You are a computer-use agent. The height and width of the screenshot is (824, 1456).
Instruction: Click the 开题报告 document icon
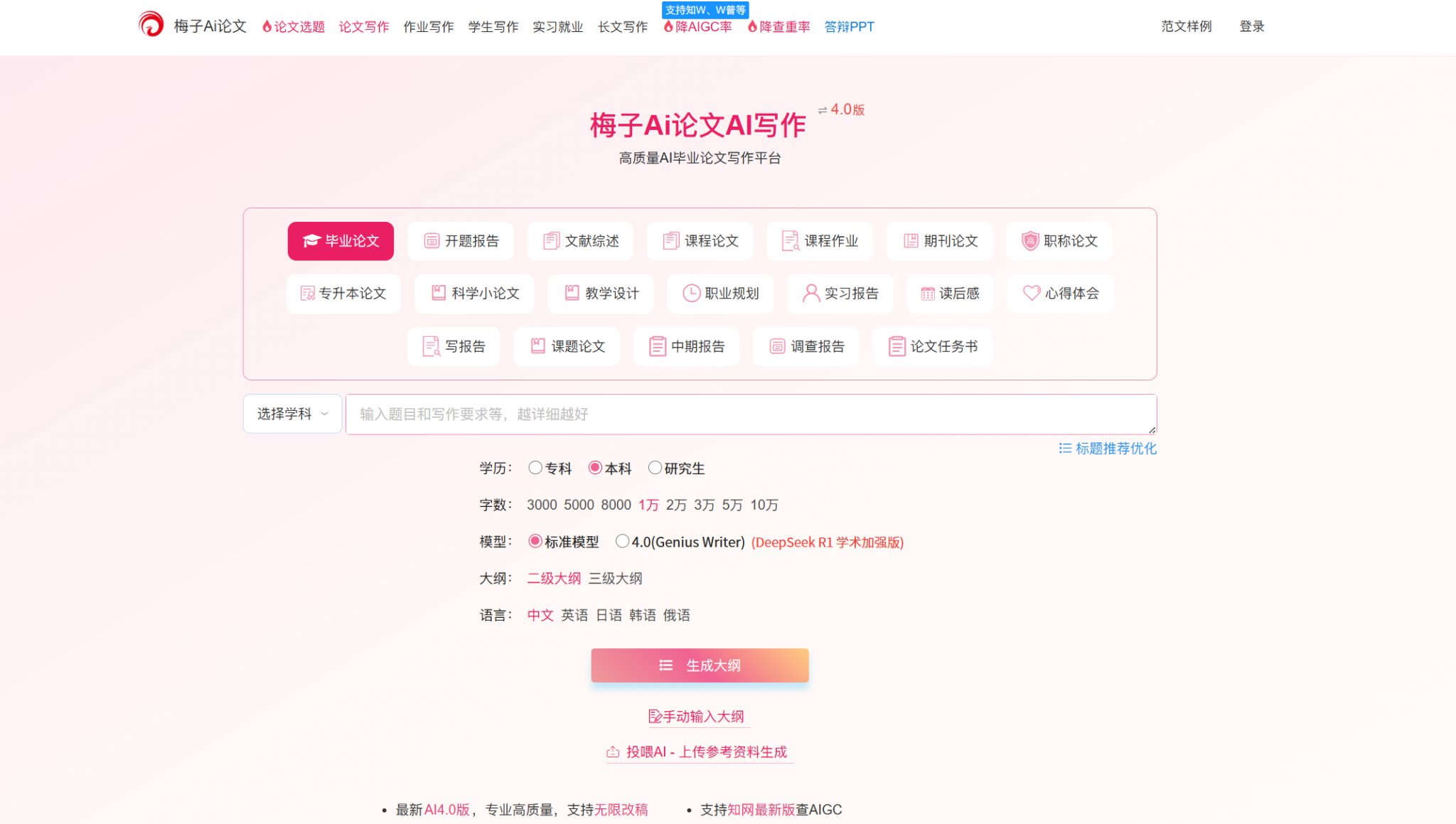pos(432,241)
